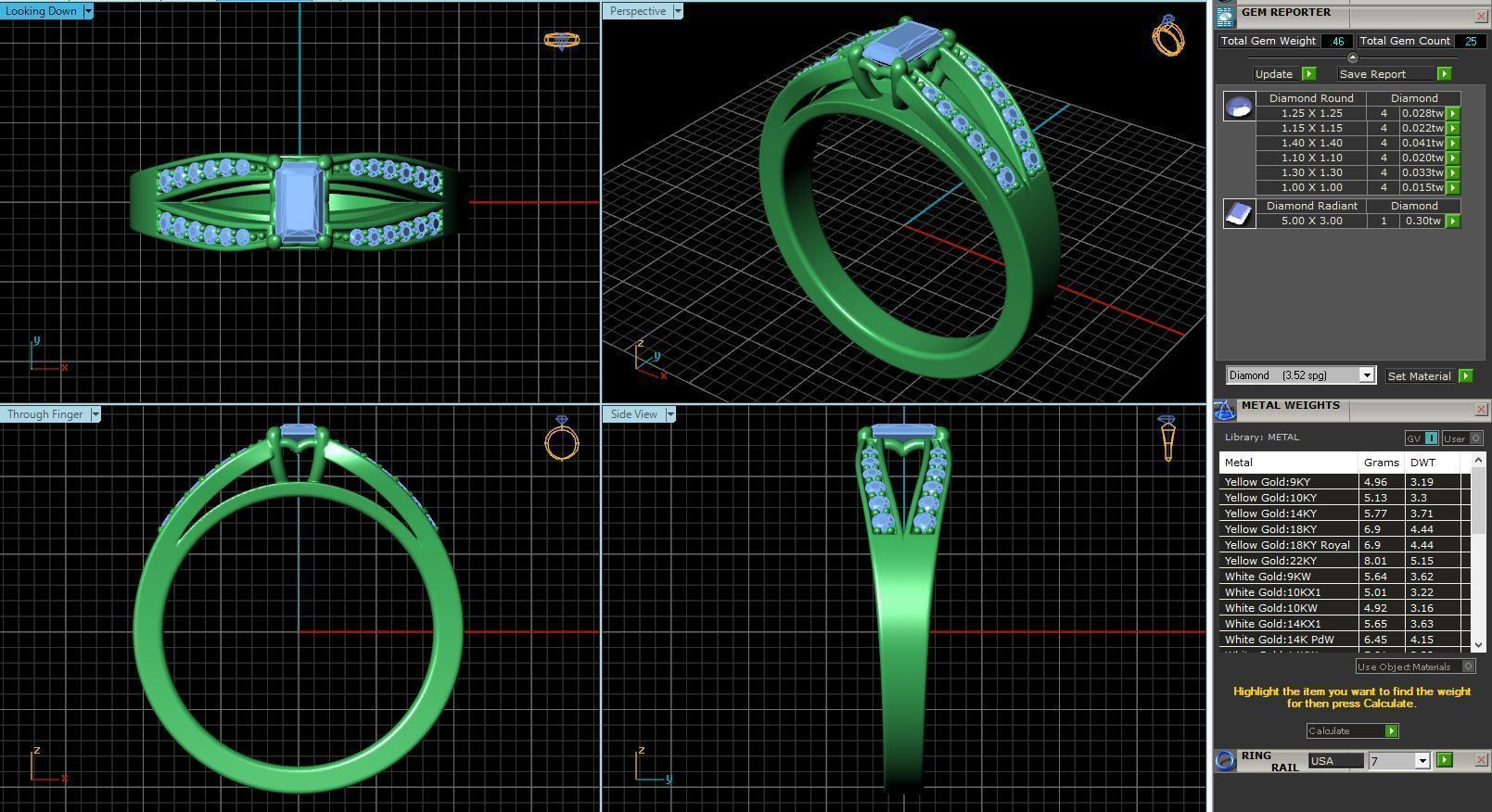This screenshot has height=812, width=1492.
Task: Click the Diamond Radiant header cell
Action: click(1311, 206)
